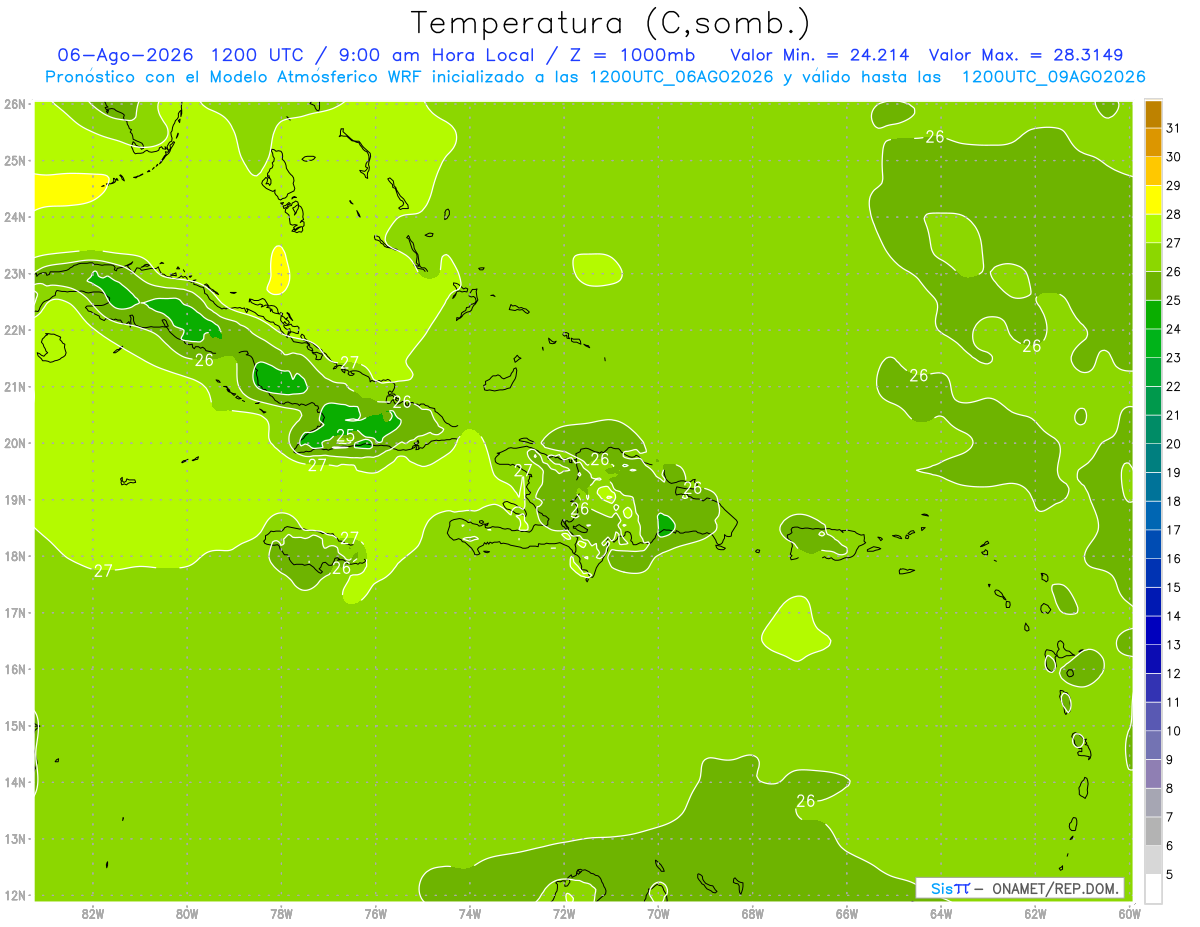Click the yellow 28–29 legend color swatch
This screenshot has width=1200, height=927.
tap(1153, 200)
